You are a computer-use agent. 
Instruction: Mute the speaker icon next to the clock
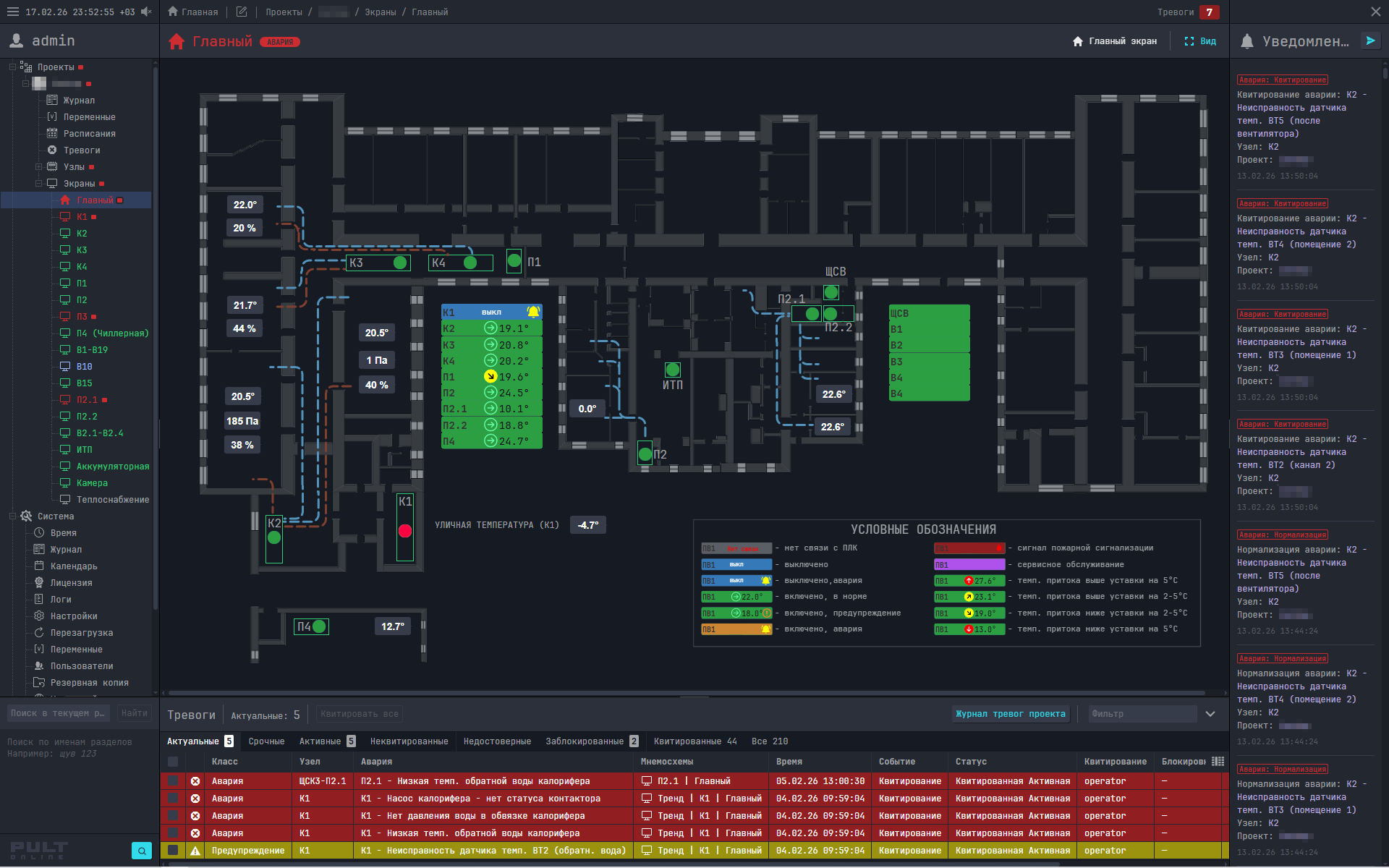[146, 12]
